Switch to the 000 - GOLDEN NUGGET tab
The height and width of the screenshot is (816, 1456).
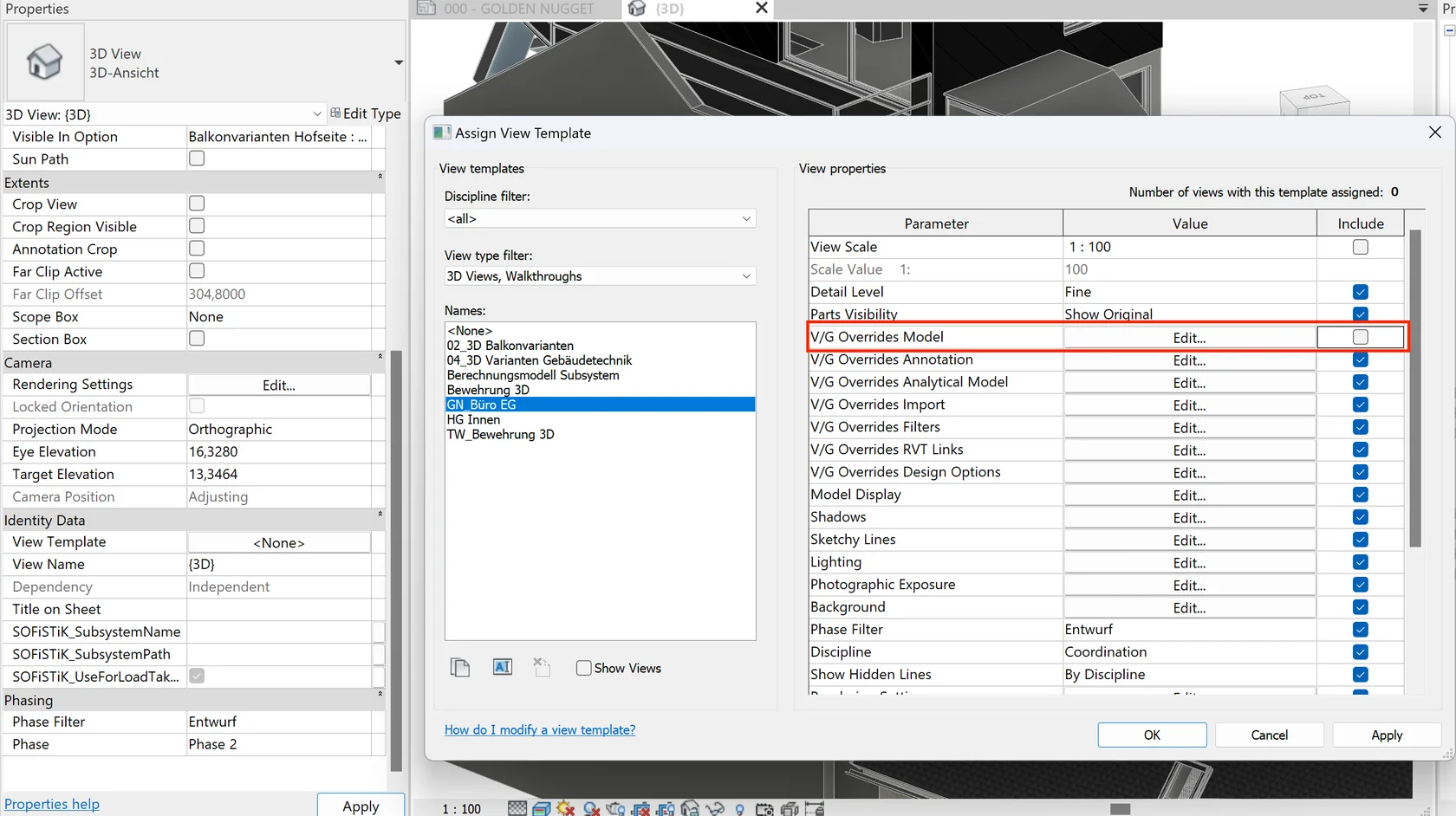[x=518, y=9]
